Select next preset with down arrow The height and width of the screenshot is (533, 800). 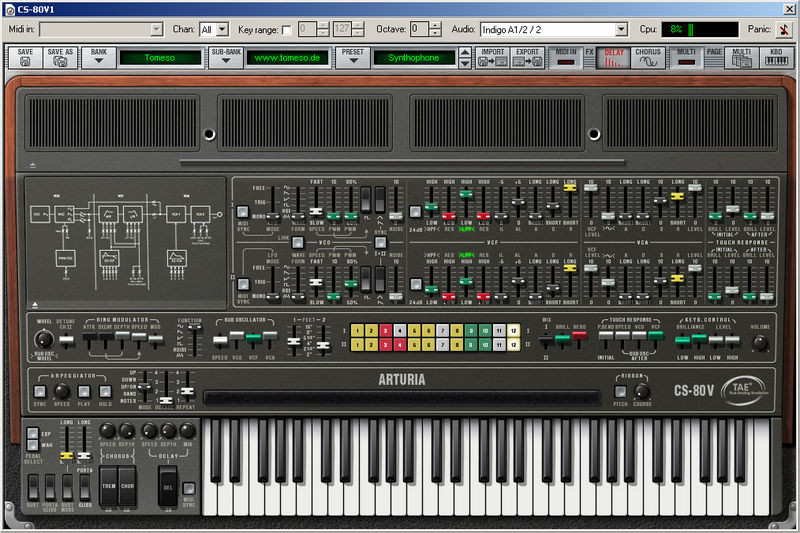point(465,63)
